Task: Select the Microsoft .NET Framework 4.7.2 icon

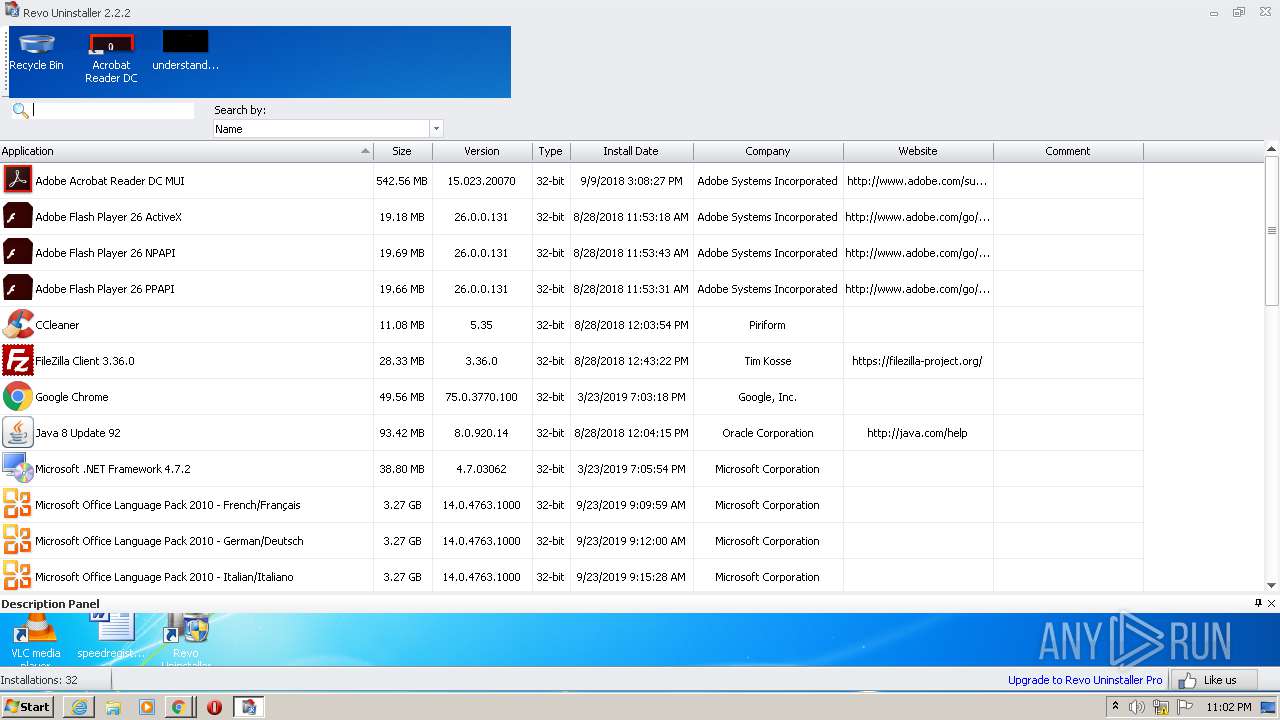Action: click(x=18, y=469)
